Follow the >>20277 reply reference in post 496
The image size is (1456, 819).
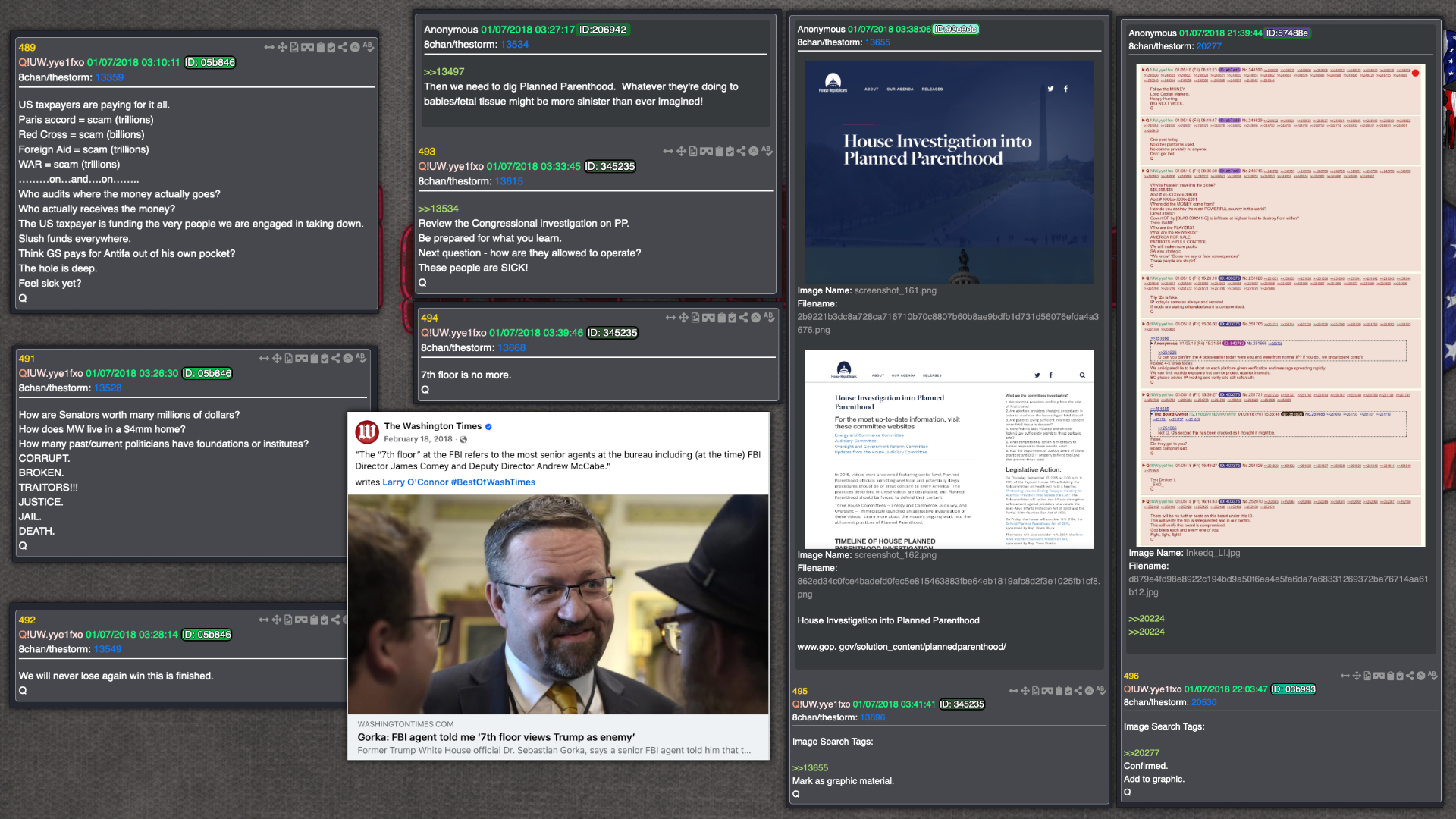click(1141, 753)
